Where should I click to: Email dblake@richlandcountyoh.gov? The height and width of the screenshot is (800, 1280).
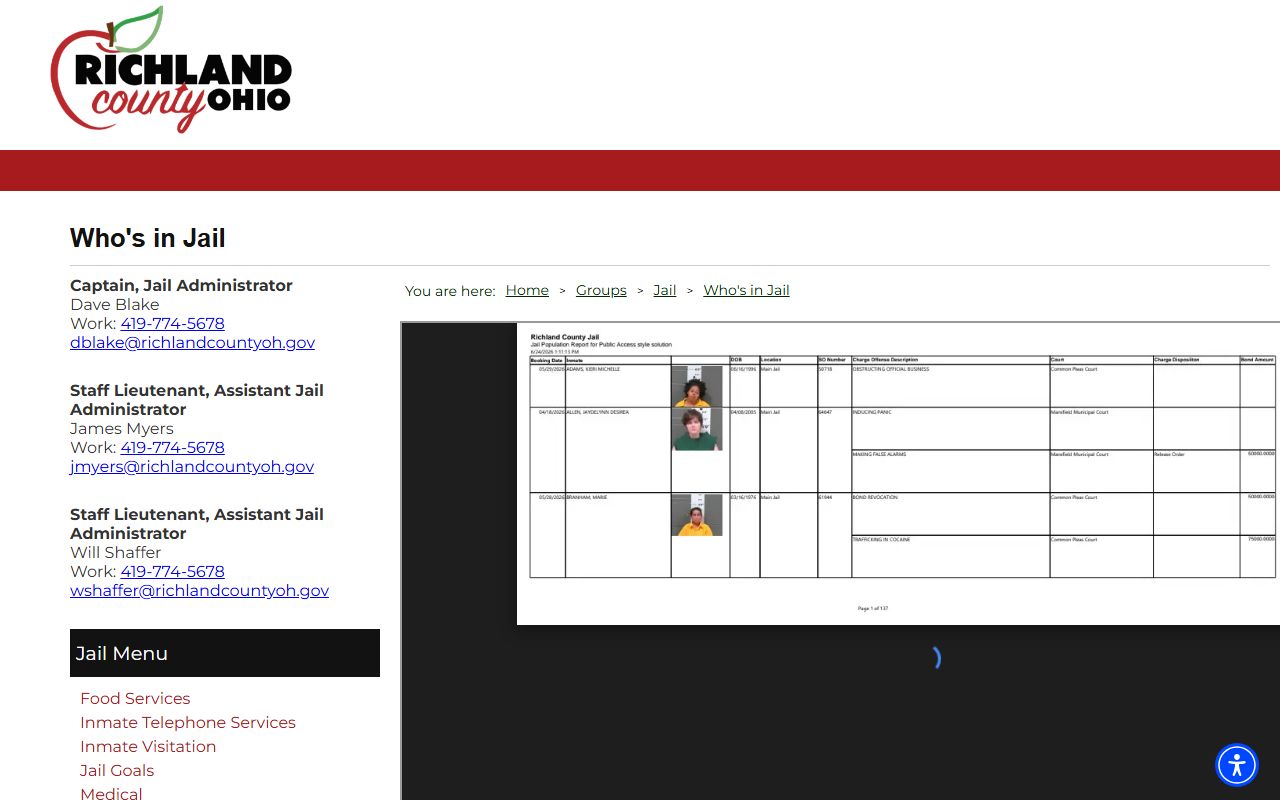click(x=192, y=342)
